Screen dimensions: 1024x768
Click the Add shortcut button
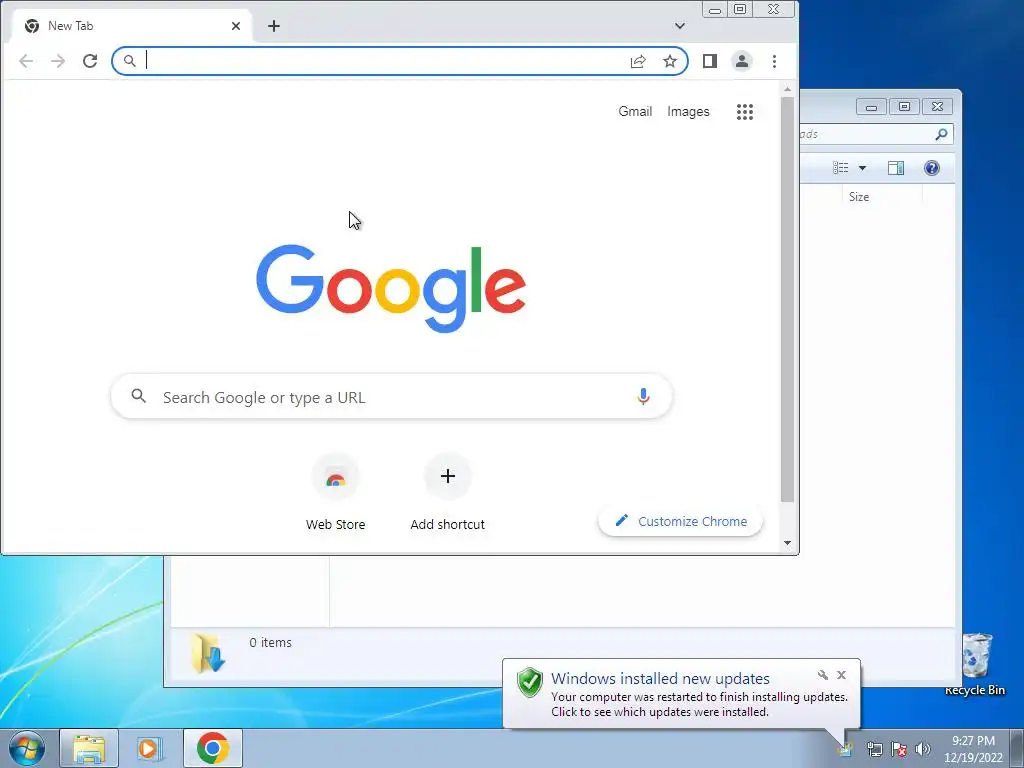pos(447,494)
